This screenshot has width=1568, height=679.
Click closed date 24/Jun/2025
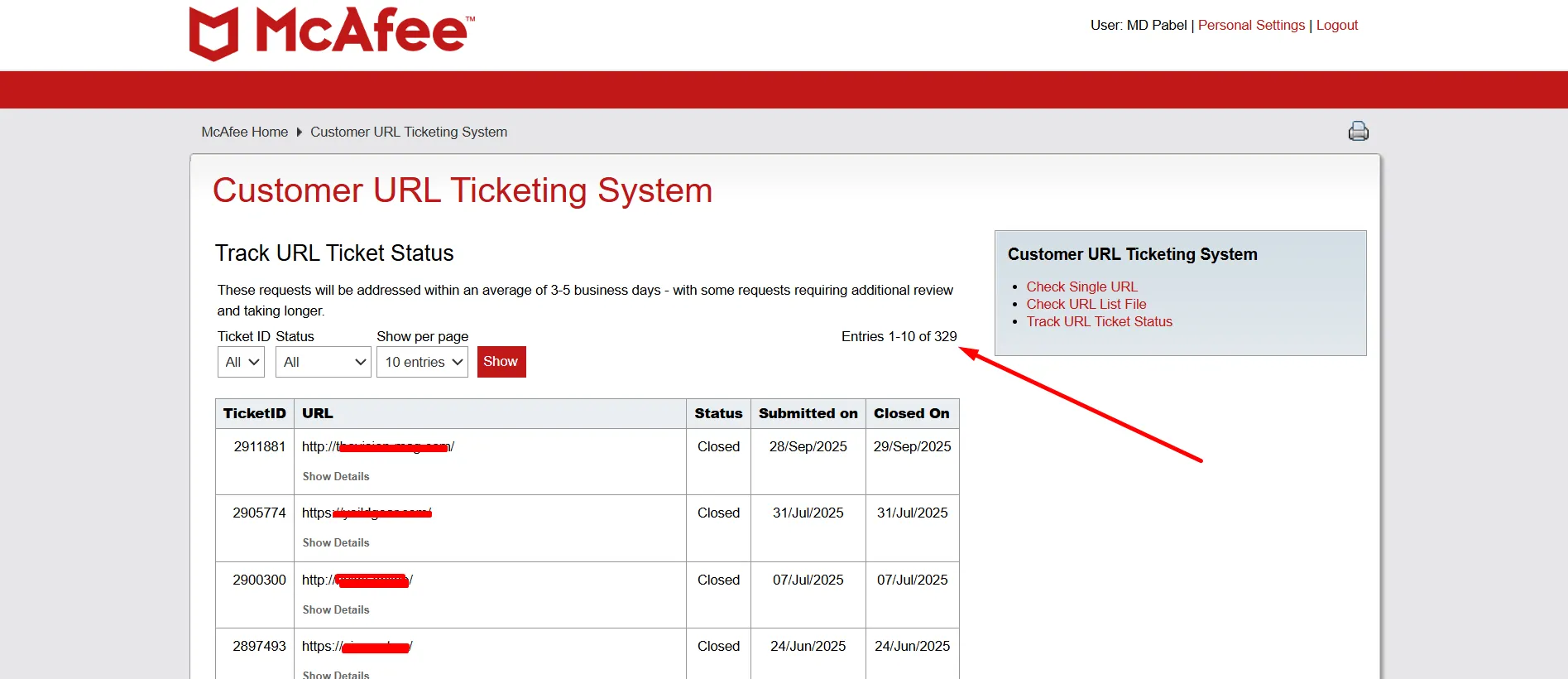pyautogui.click(x=912, y=646)
